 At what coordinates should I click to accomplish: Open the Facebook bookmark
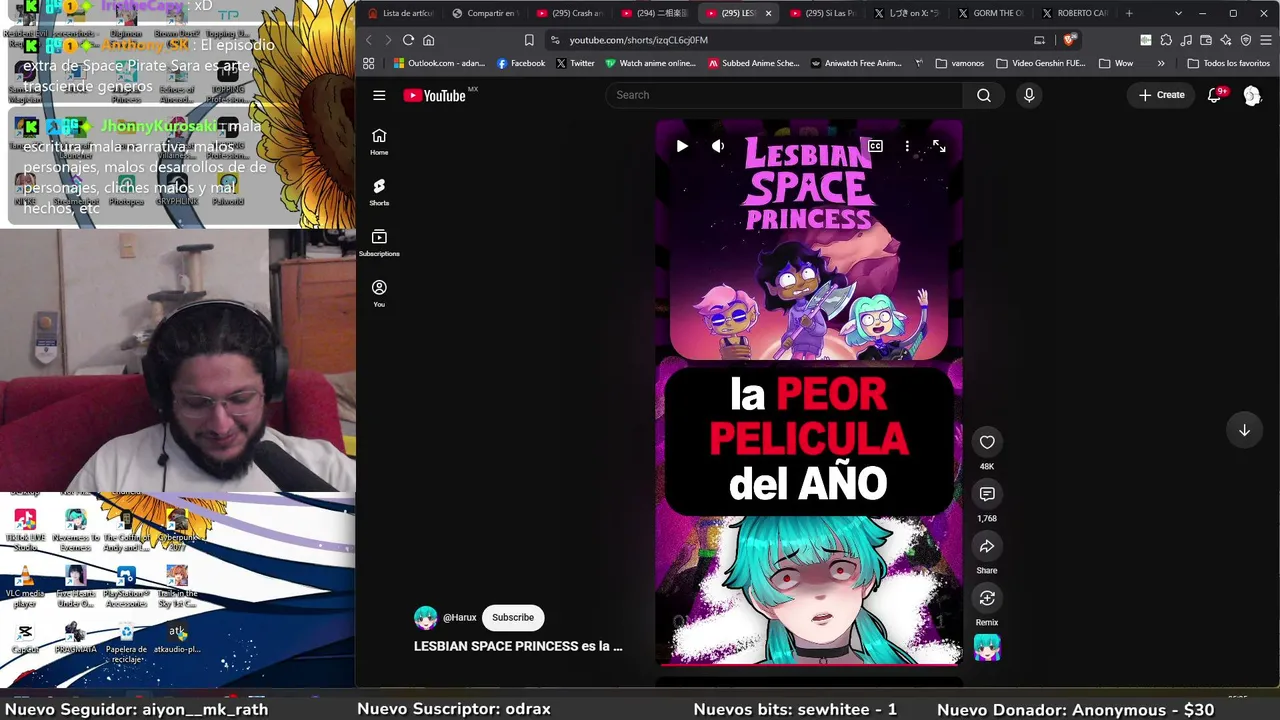coord(521,63)
